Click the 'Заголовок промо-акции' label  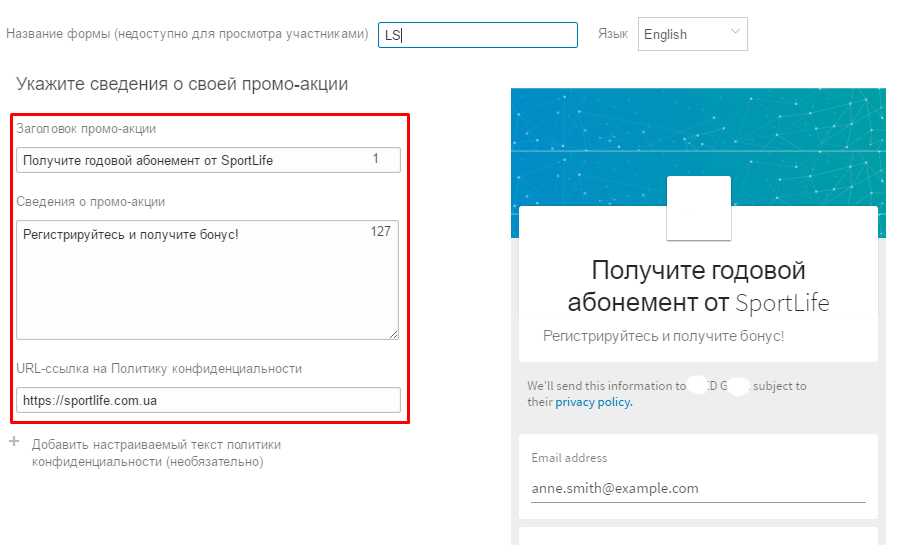pos(86,129)
